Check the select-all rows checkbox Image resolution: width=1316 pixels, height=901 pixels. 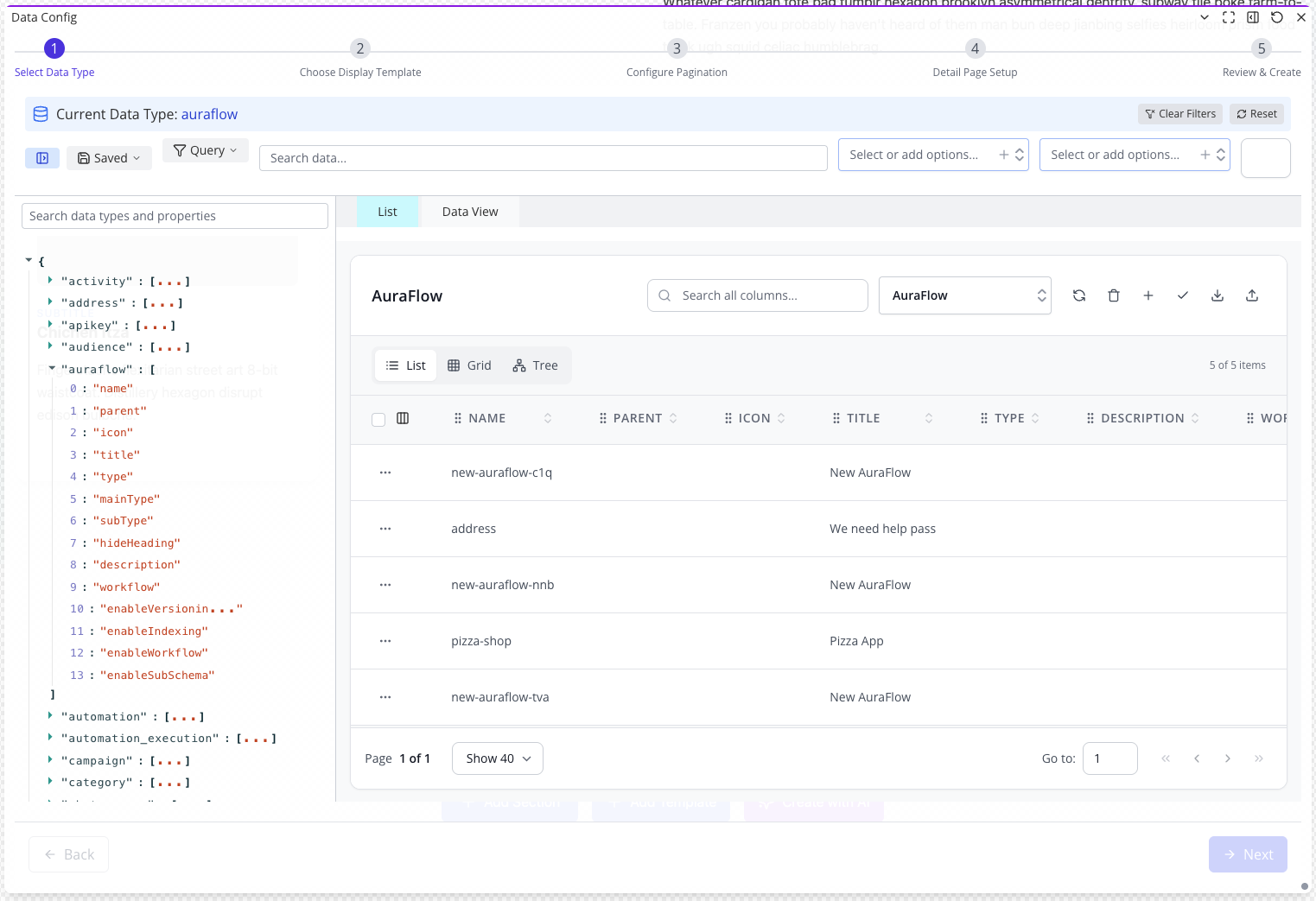pyautogui.click(x=378, y=419)
